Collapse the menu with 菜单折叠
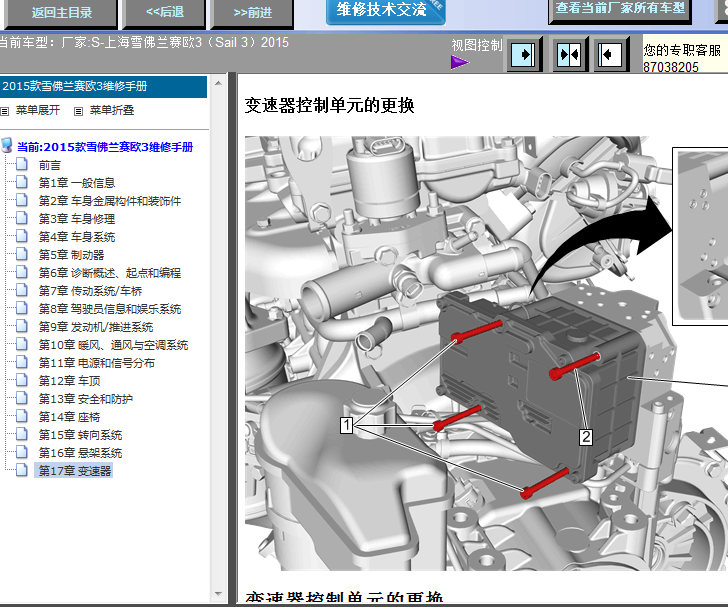The width and height of the screenshot is (728, 607). click(111, 110)
